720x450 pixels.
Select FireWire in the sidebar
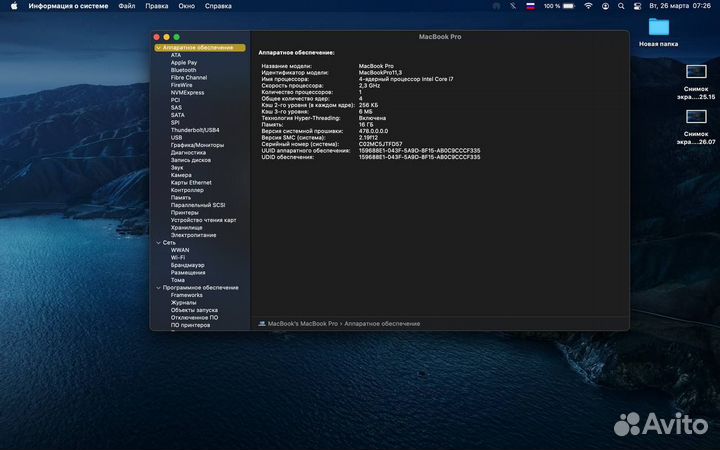click(x=181, y=85)
